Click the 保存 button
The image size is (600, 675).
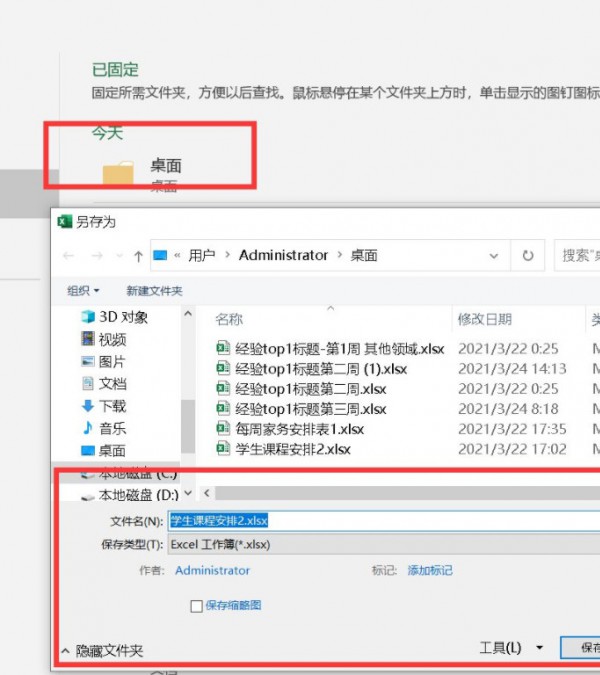tap(580, 647)
